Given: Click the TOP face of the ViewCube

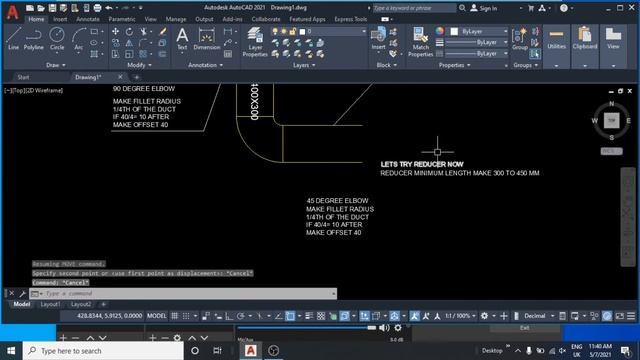Looking at the screenshot, I should pos(611,120).
